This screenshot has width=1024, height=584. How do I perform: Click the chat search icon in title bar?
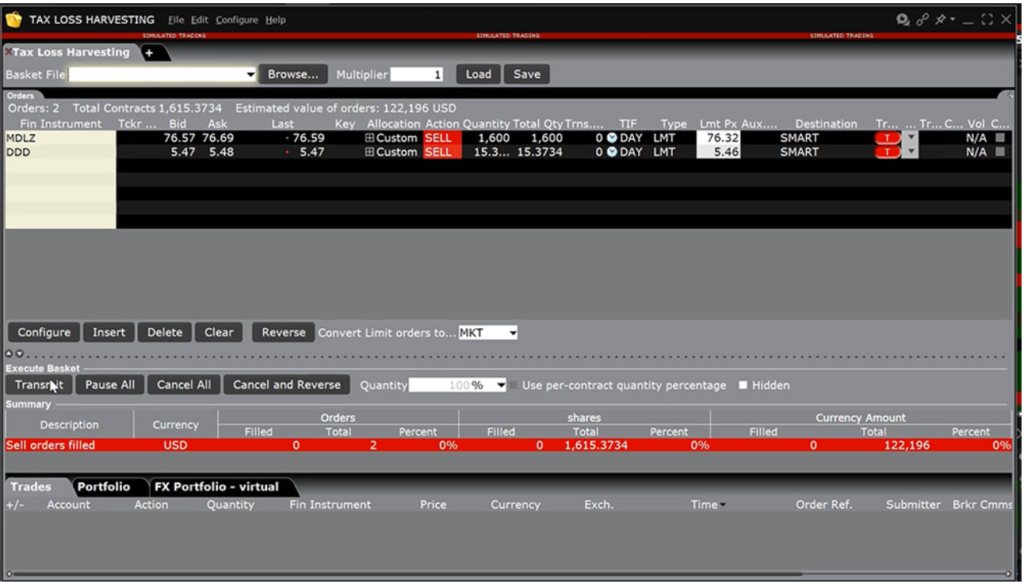click(903, 19)
